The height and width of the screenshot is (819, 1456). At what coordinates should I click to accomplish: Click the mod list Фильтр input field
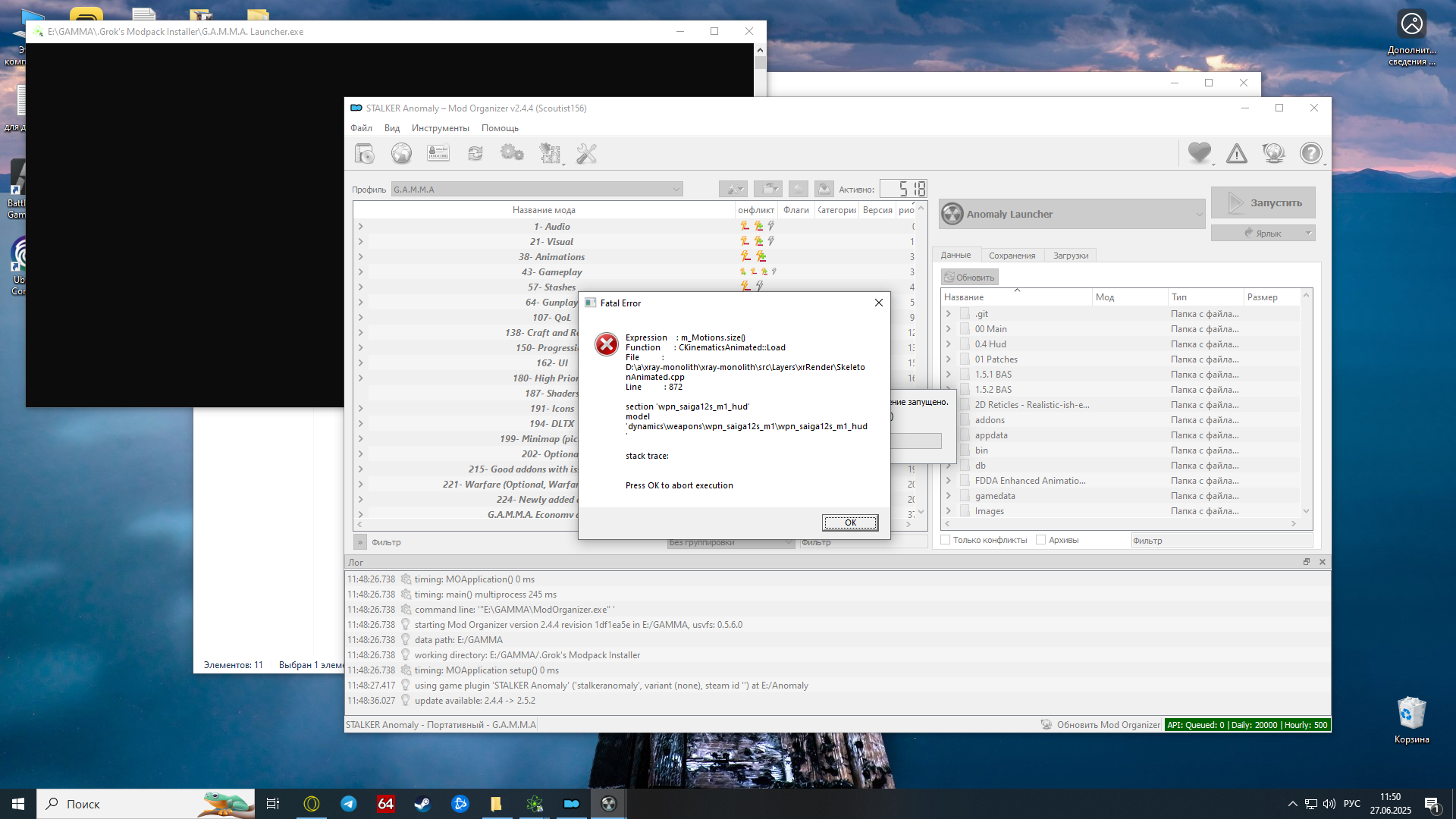click(863, 541)
